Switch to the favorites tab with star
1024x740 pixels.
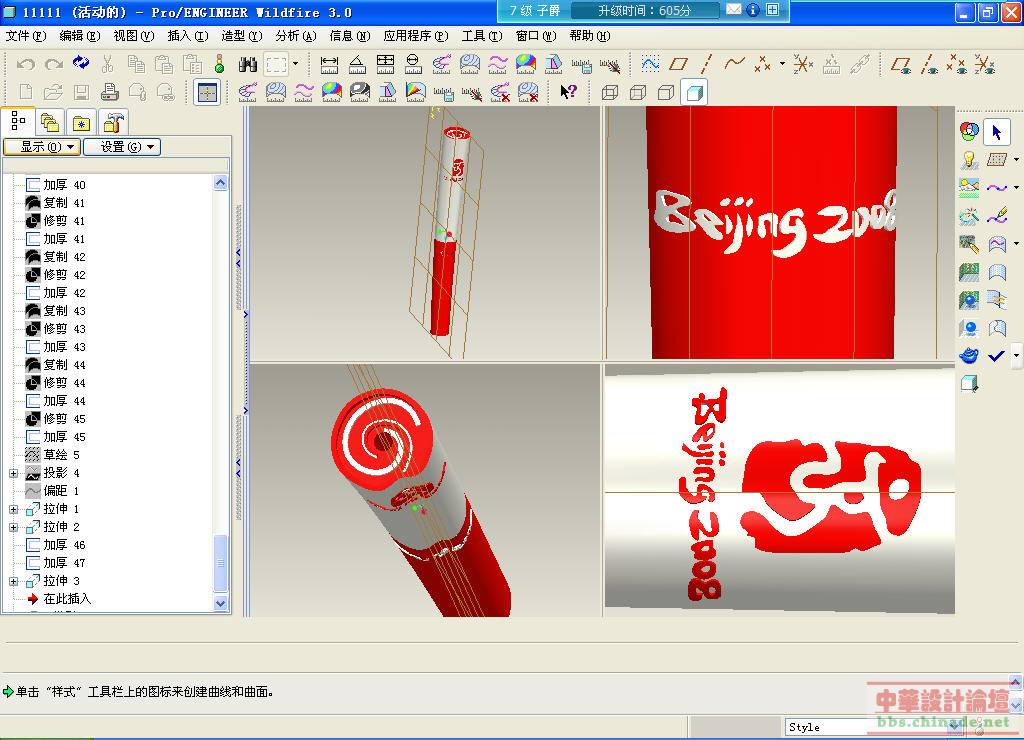[81, 122]
